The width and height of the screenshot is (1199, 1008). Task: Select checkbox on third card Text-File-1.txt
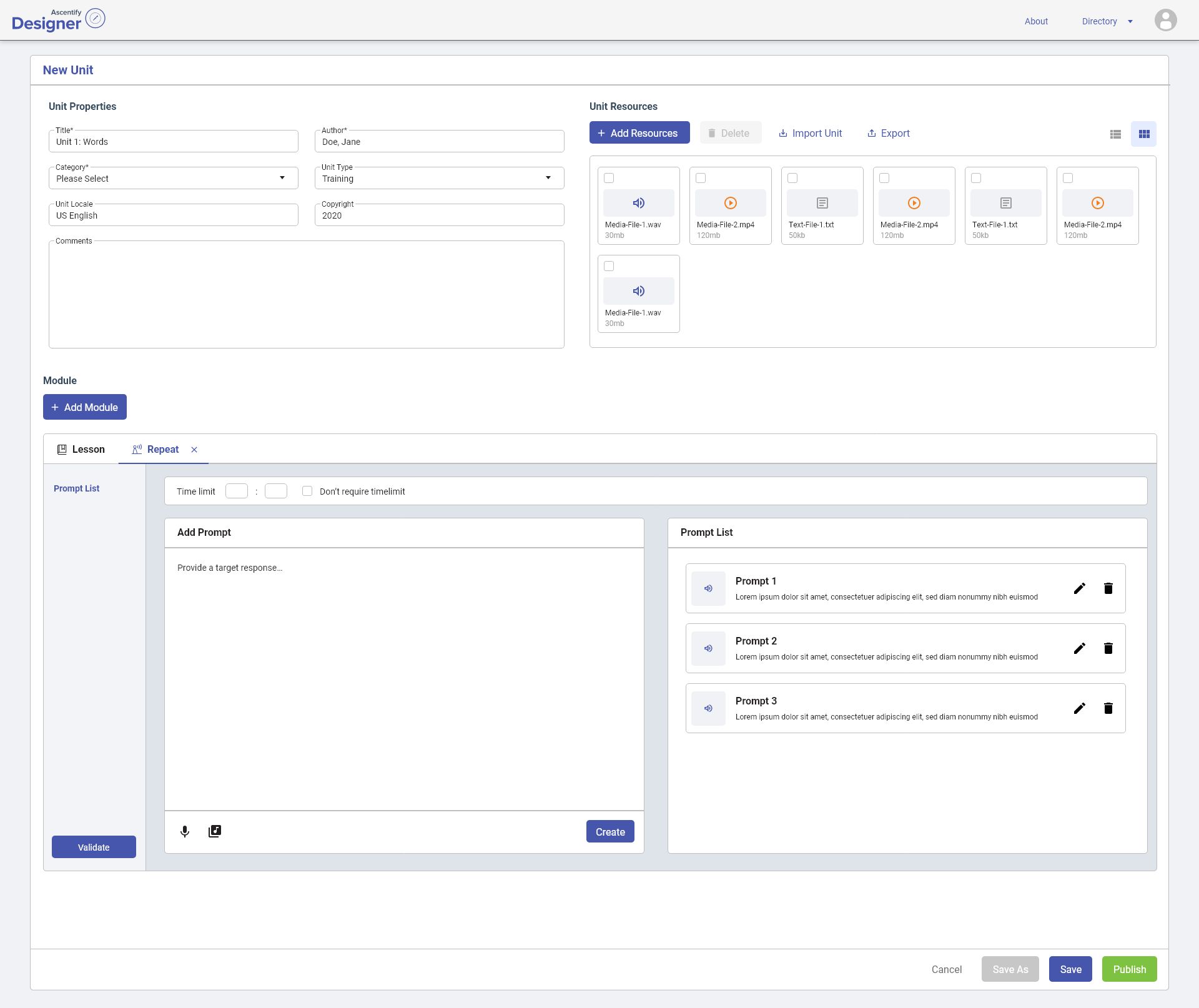[x=792, y=178]
